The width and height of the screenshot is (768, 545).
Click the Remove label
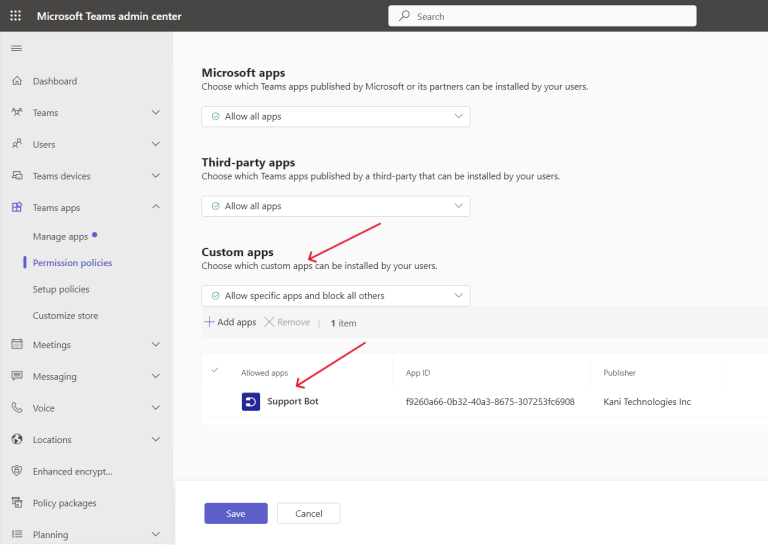[x=293, y=322]
